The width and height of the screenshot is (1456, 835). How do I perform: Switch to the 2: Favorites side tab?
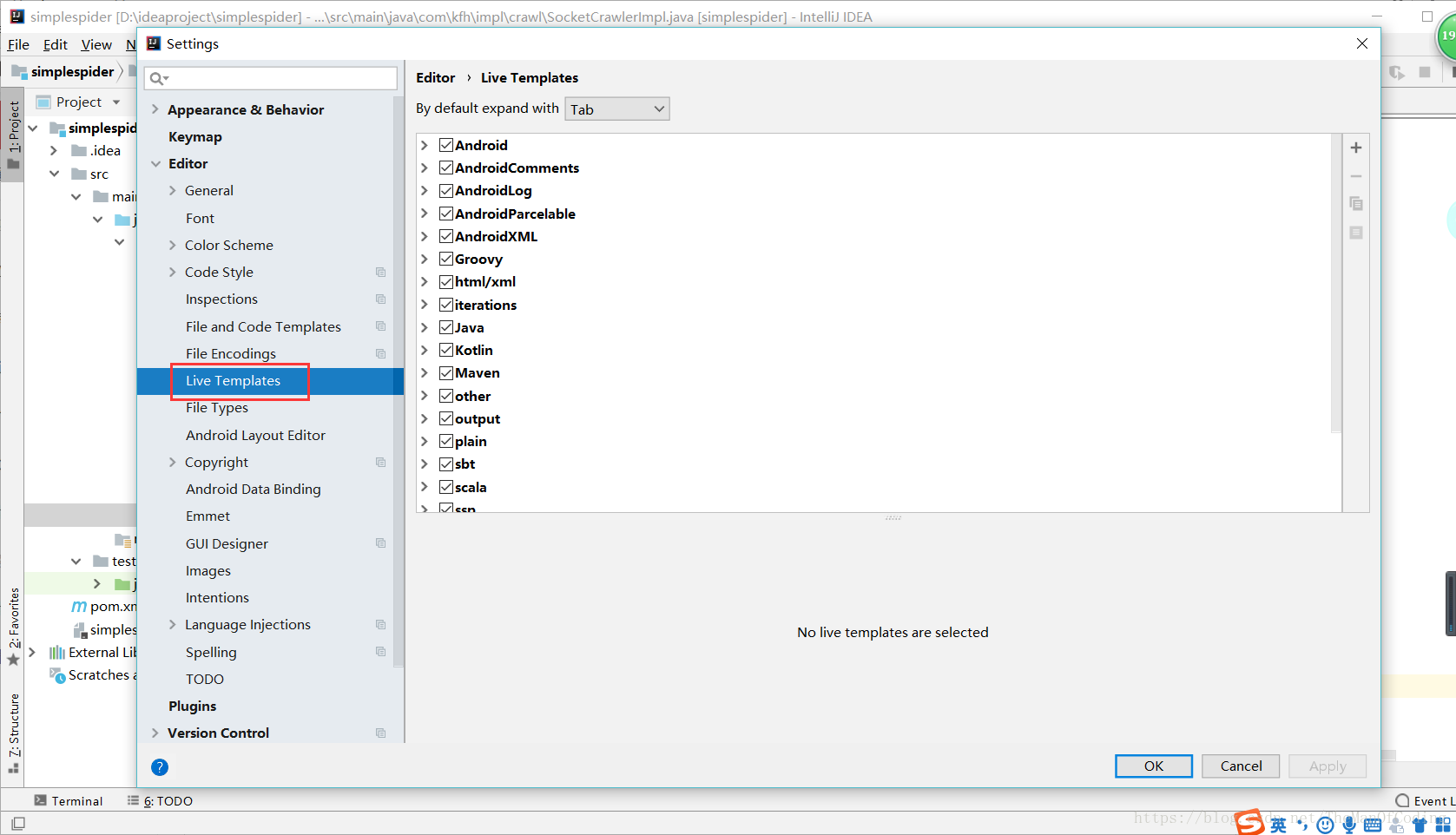(x=14, y=627)
